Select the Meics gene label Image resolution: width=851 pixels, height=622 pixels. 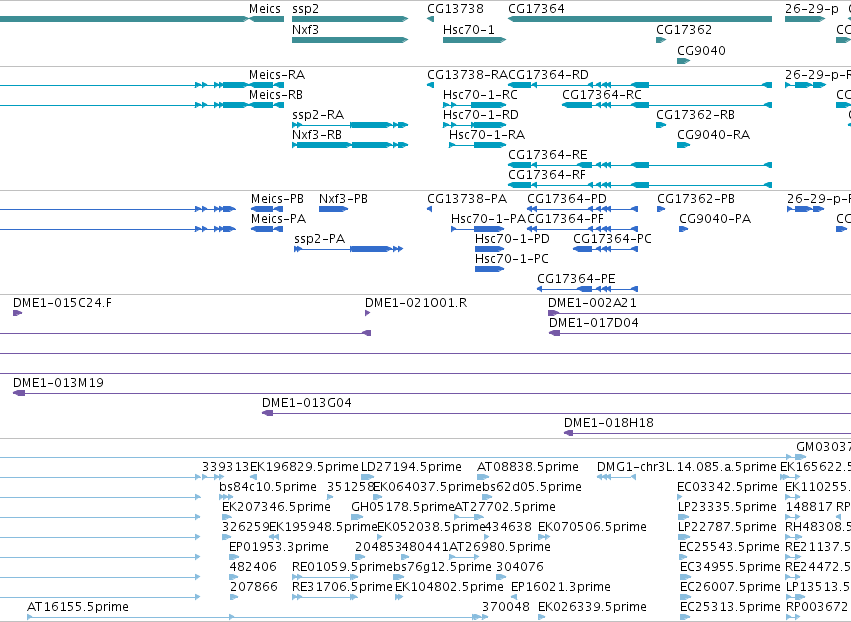point(265,9)
